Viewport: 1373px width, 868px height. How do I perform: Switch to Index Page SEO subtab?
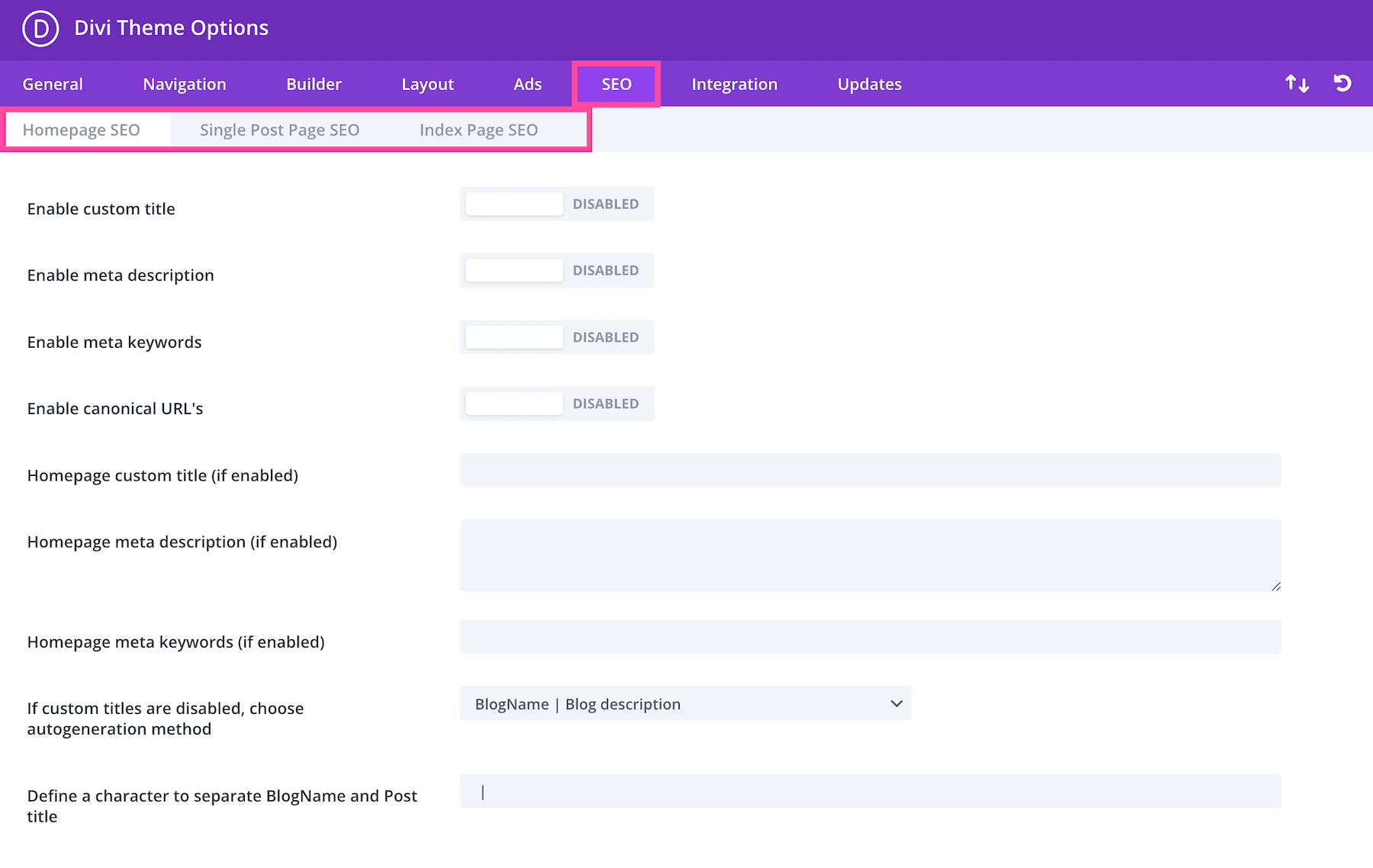coord(478,130)
